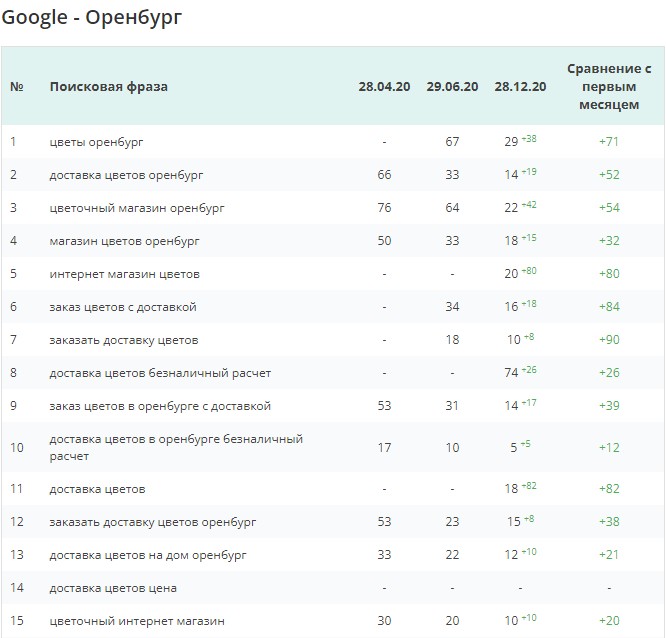
Task: Select the 28.12.20 date column header
Action: pos(520,87)
